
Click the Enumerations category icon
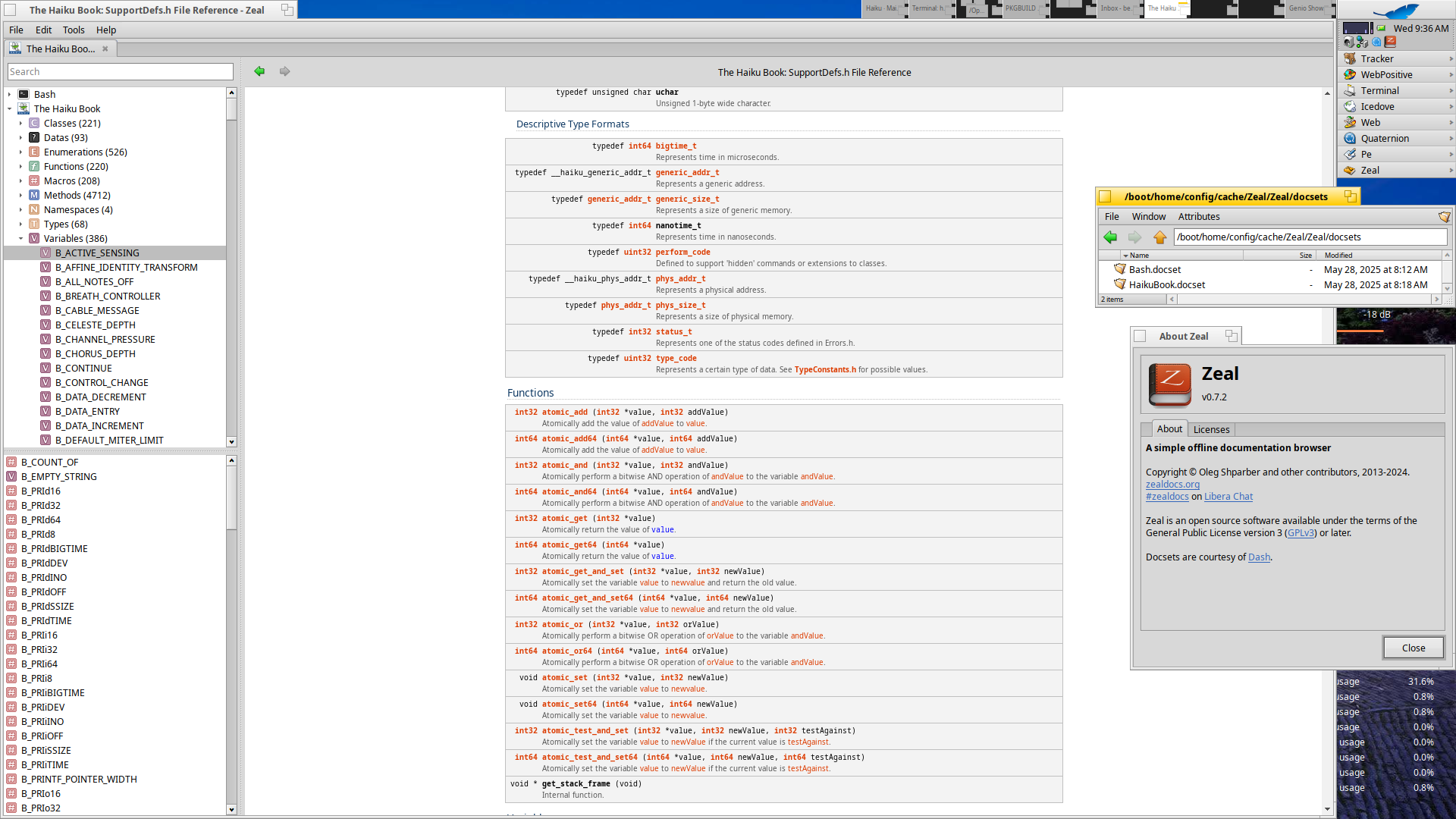tap(34, 152)
